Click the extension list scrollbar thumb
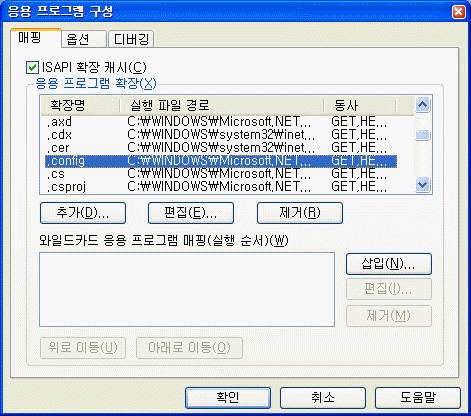This screenshot has width=471, height=416. click(x=423, y=135)
